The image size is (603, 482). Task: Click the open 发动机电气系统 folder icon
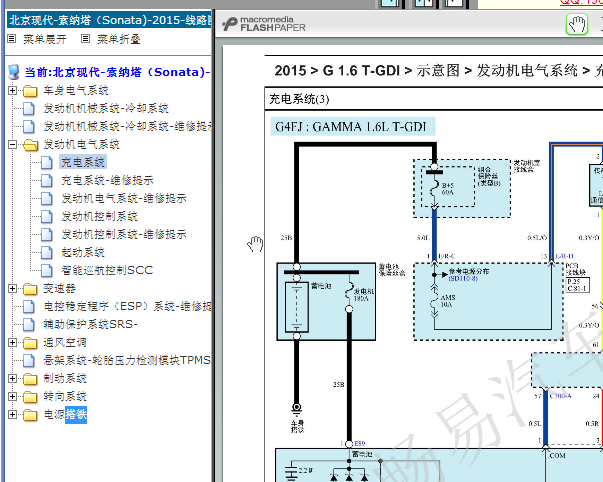coord(30,145)
